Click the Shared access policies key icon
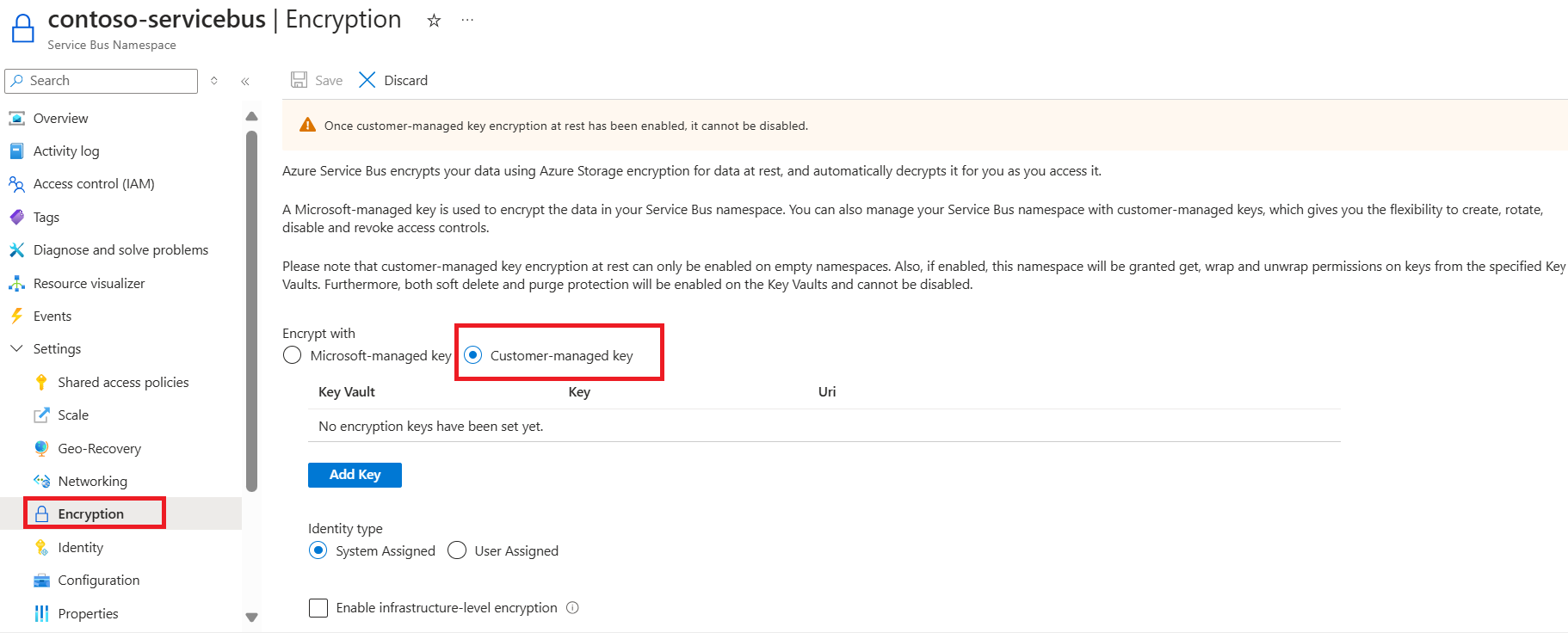1568x633 pixels. point(41,383)
